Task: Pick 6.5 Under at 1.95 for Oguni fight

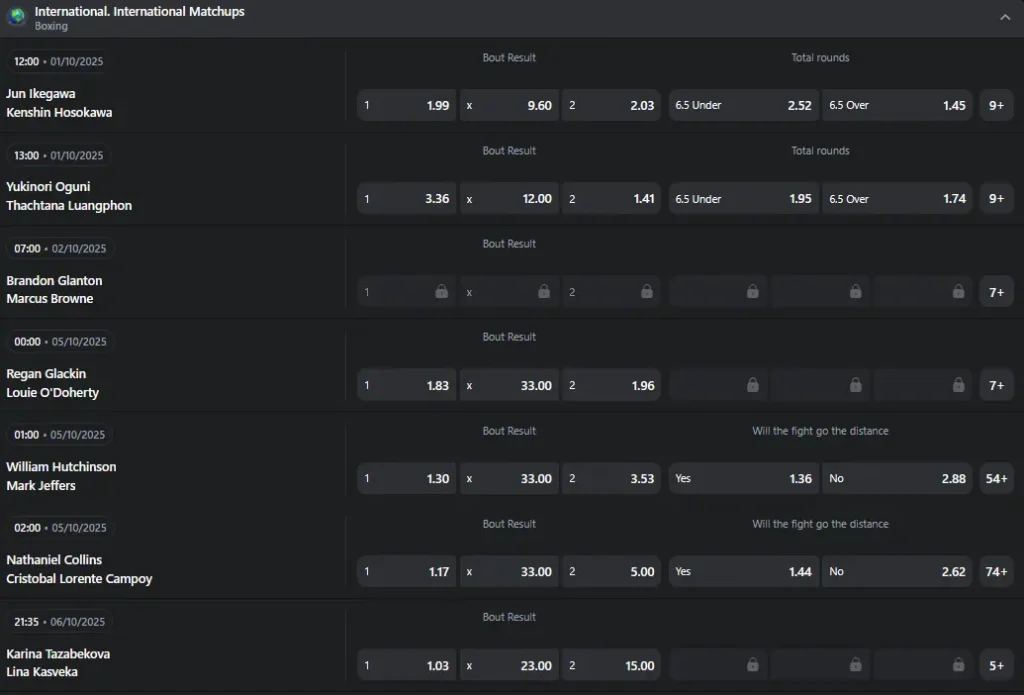Action: [743, 199]
